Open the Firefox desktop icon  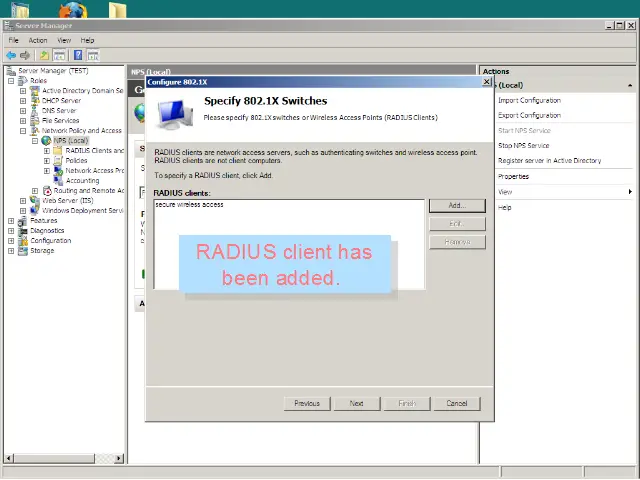[x=73, y=9]
